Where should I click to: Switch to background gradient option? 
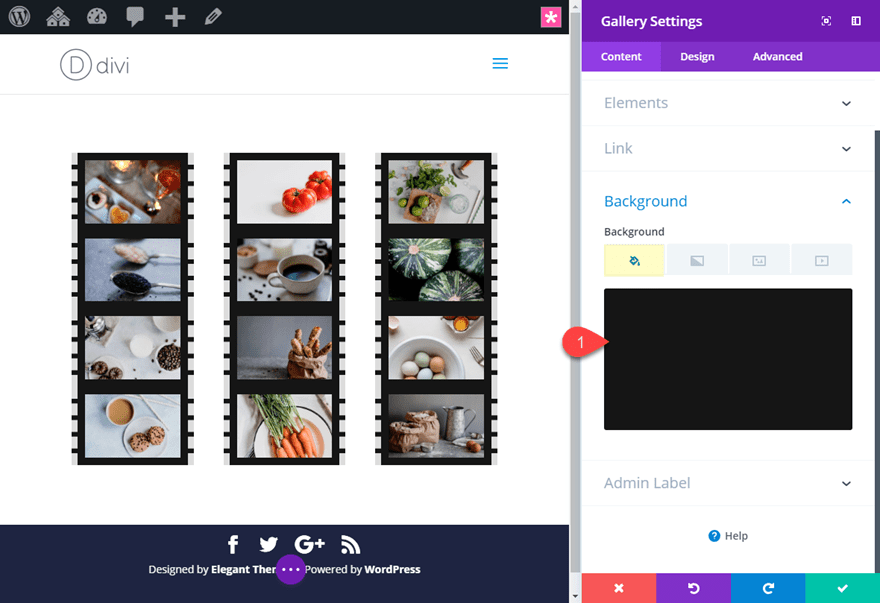click(x=697, y=260)
